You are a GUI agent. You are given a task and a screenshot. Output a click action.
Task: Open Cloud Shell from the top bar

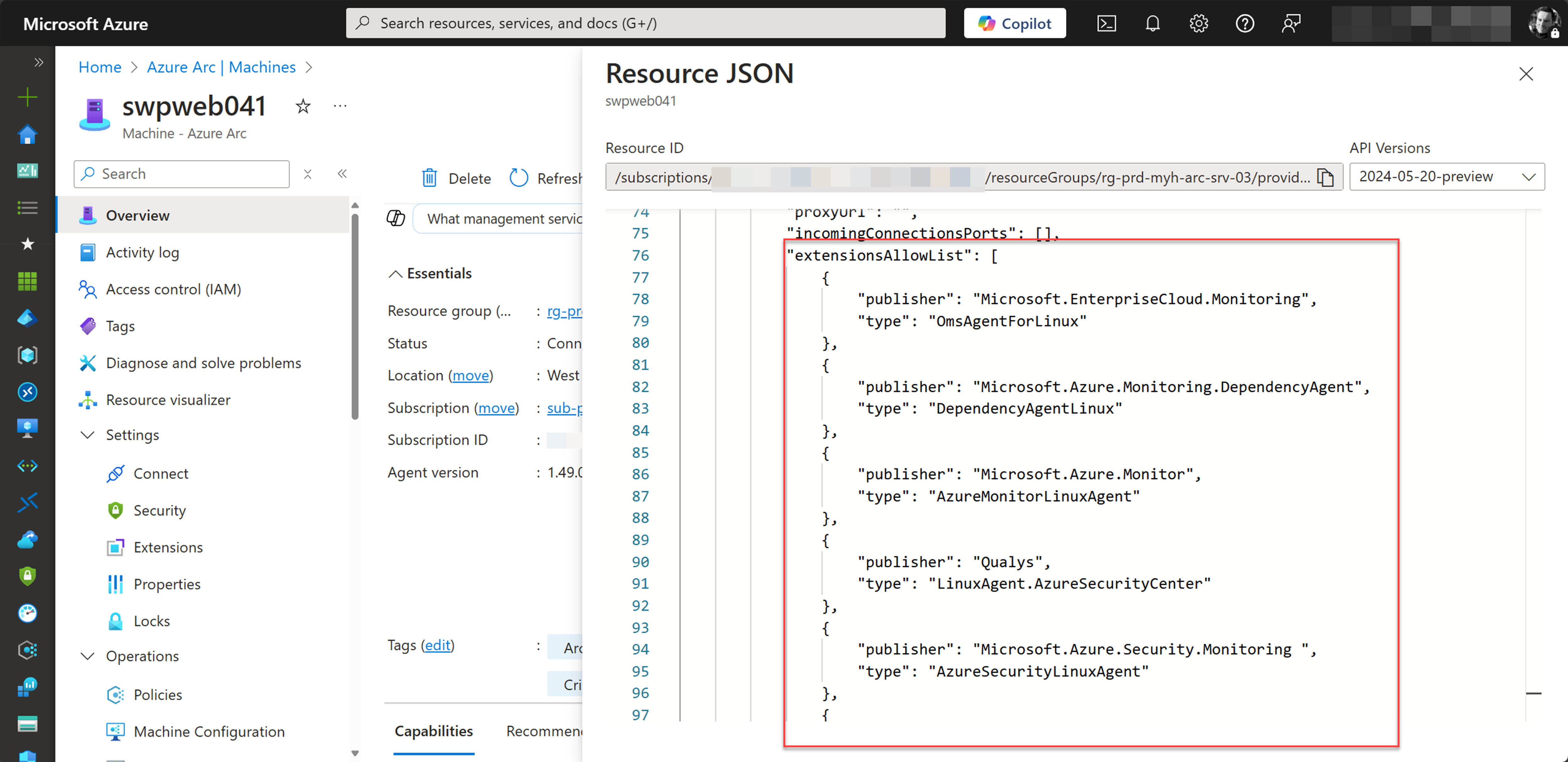tap(1106, 23)
